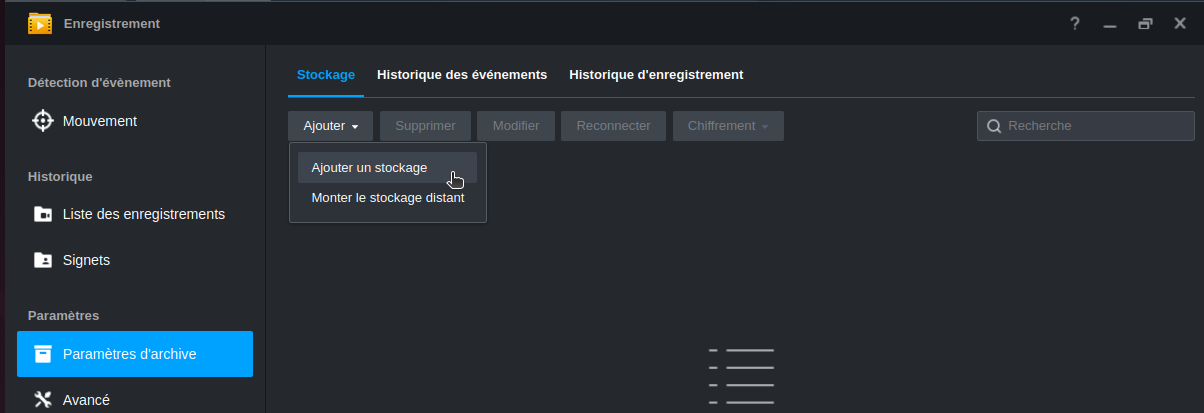Switch to Historique des événements tab
1204x413 pixels.
pos(462,75)
